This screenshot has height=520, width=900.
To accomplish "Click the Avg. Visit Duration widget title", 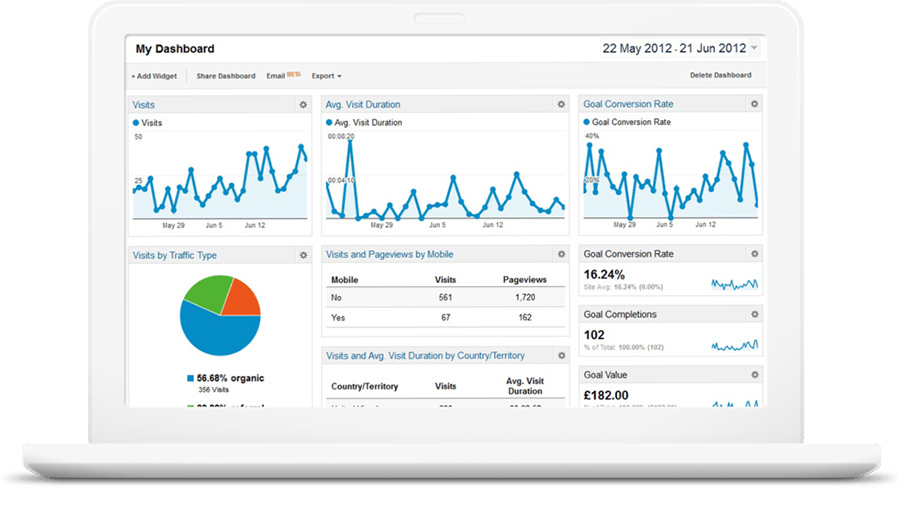I will coord(363,104).
